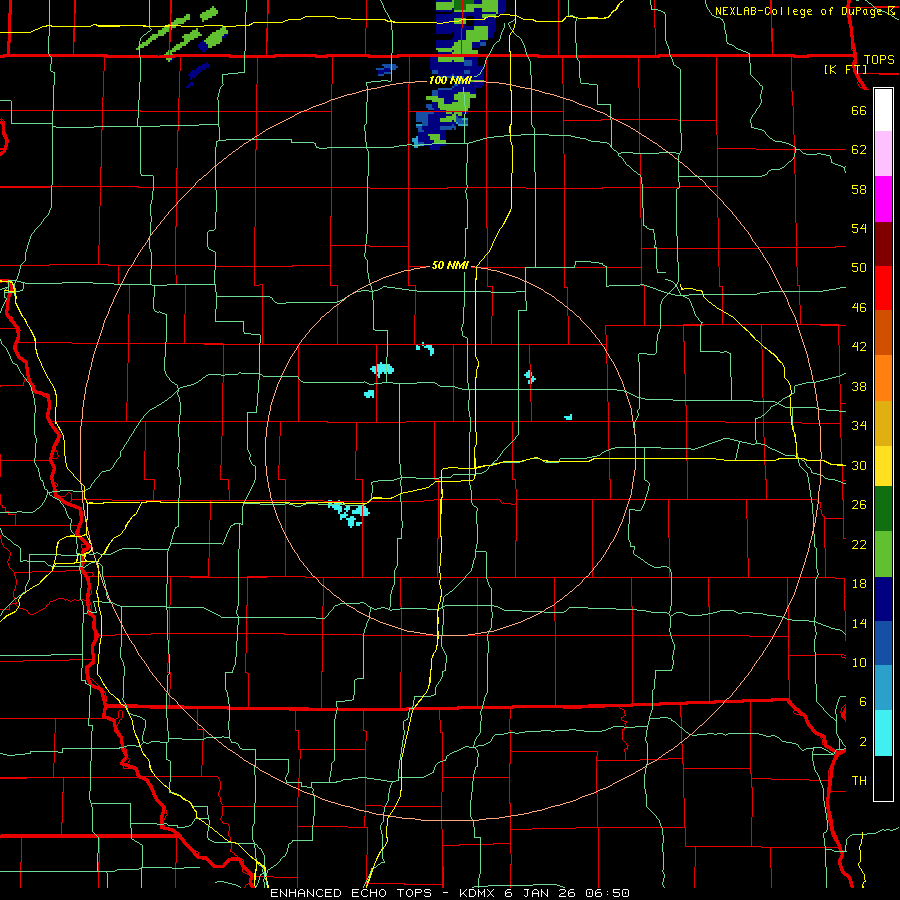
Task: Click the gold 34-38 kft legend swatch
Action: pos(883,423)
